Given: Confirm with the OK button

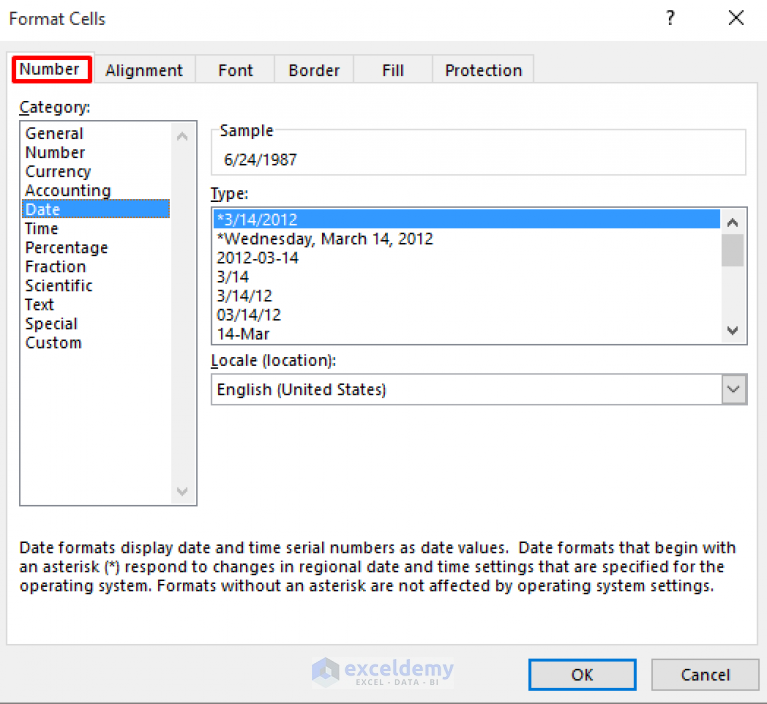Looking at the screenshot, I should pos(582,675).
